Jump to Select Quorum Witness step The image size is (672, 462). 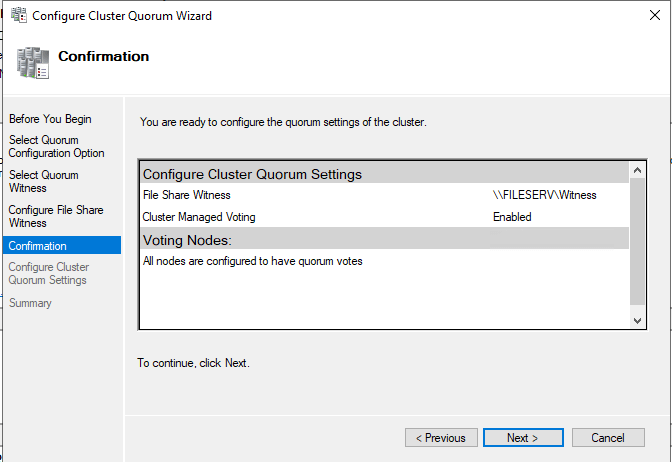point(43,181)
